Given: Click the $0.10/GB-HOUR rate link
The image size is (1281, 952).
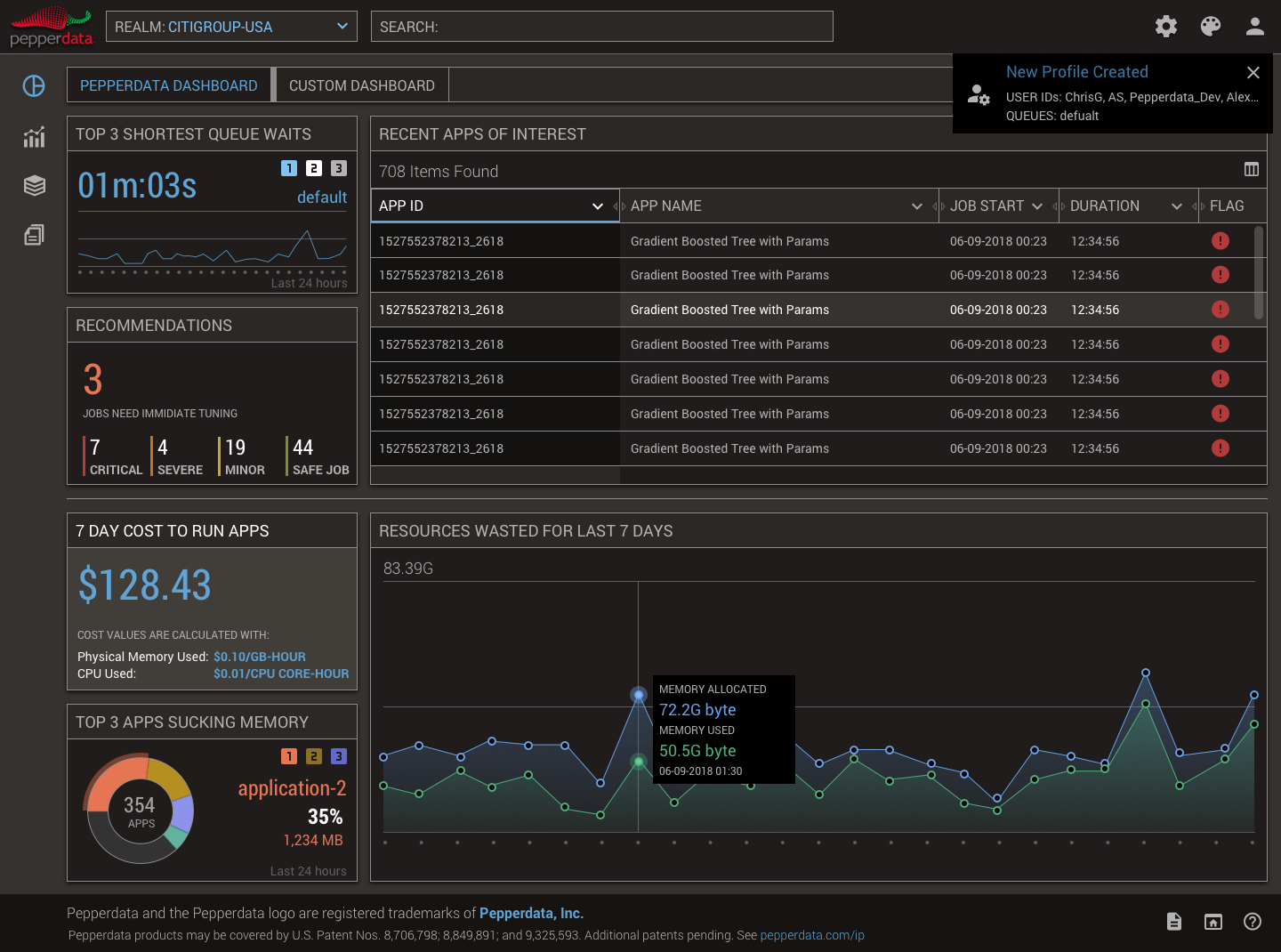Looking at the screenshot, I should pyautogui.click(x=260, y=657).
